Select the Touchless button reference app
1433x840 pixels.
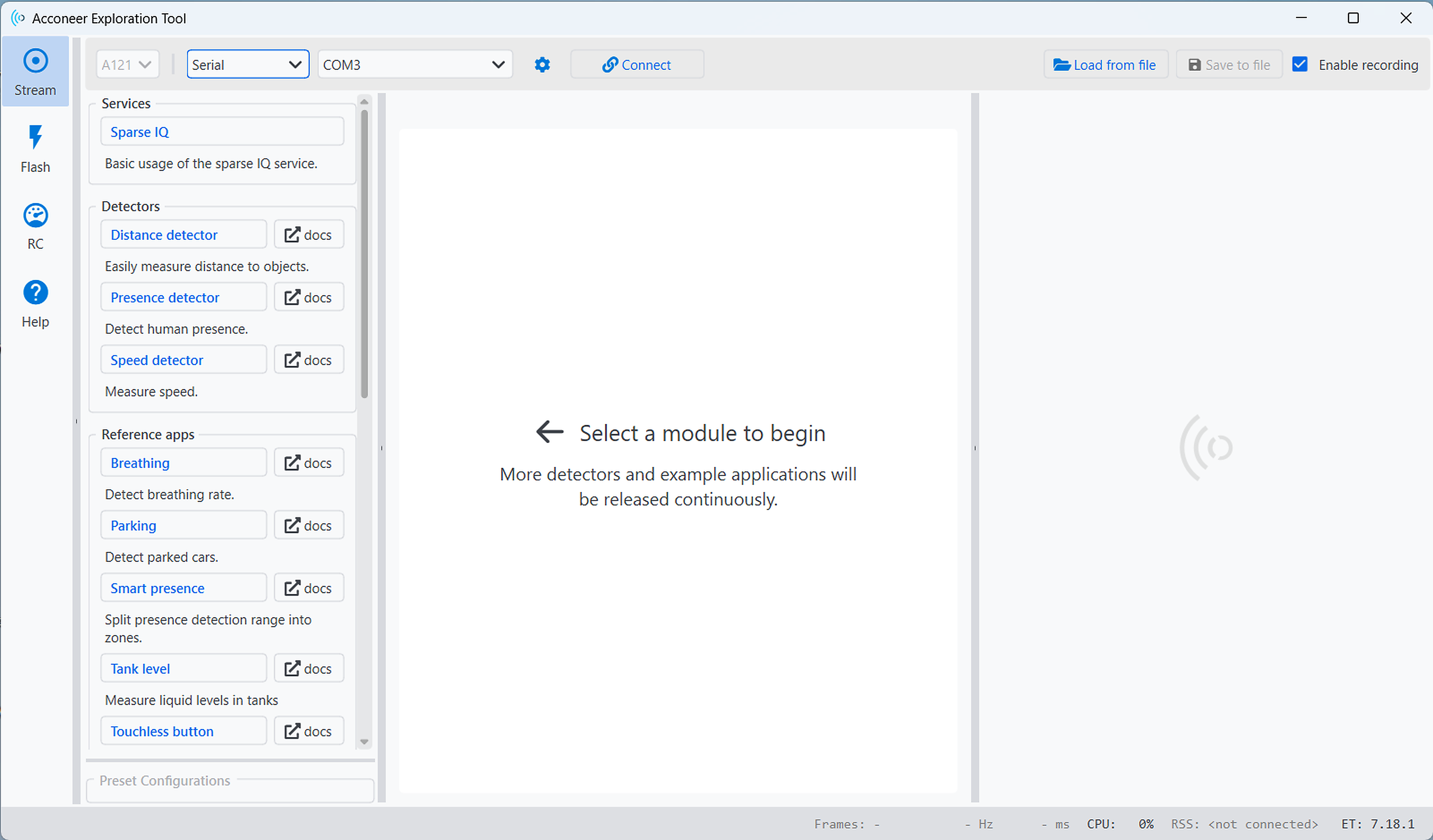[x=184, y=731]
